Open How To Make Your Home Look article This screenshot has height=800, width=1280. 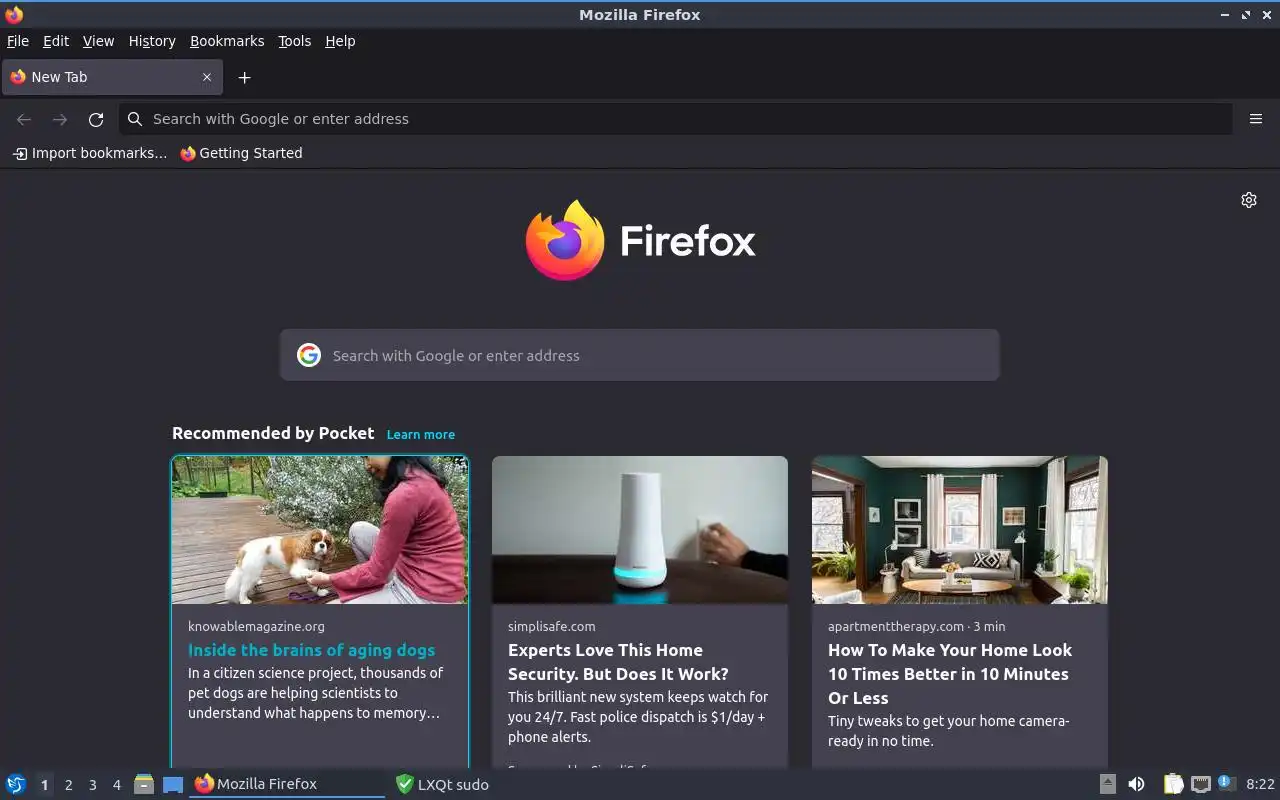tap(950, 674)
